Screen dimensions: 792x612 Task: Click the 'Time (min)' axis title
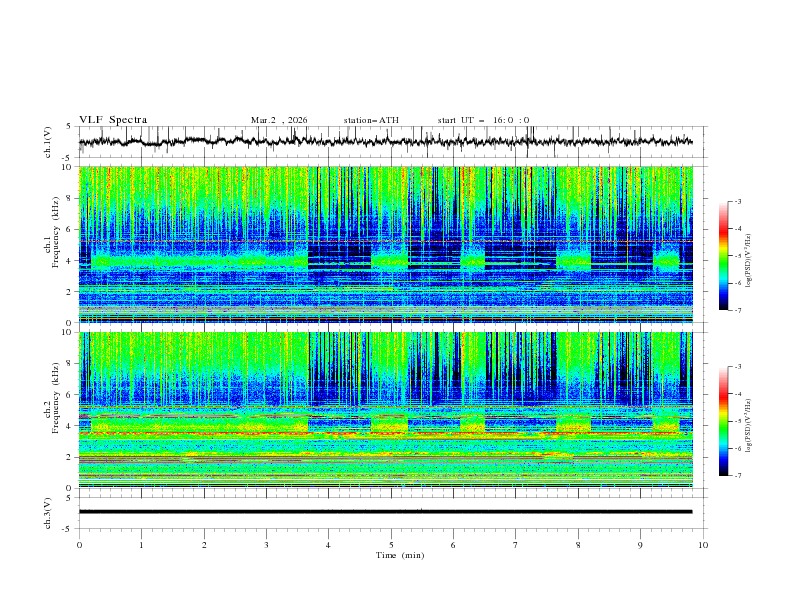pos(400,555)
